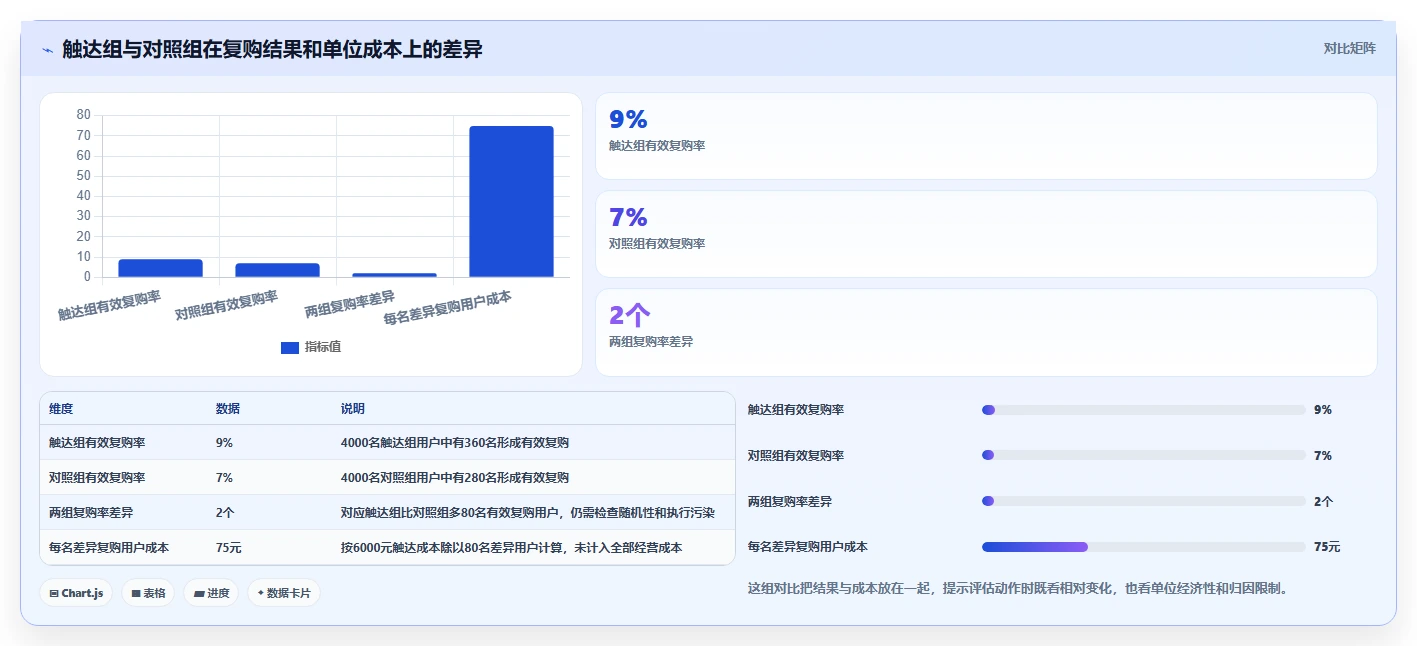
Task: Click the 触达组有效复购率 bar in chart
Action: pos(160,268)
